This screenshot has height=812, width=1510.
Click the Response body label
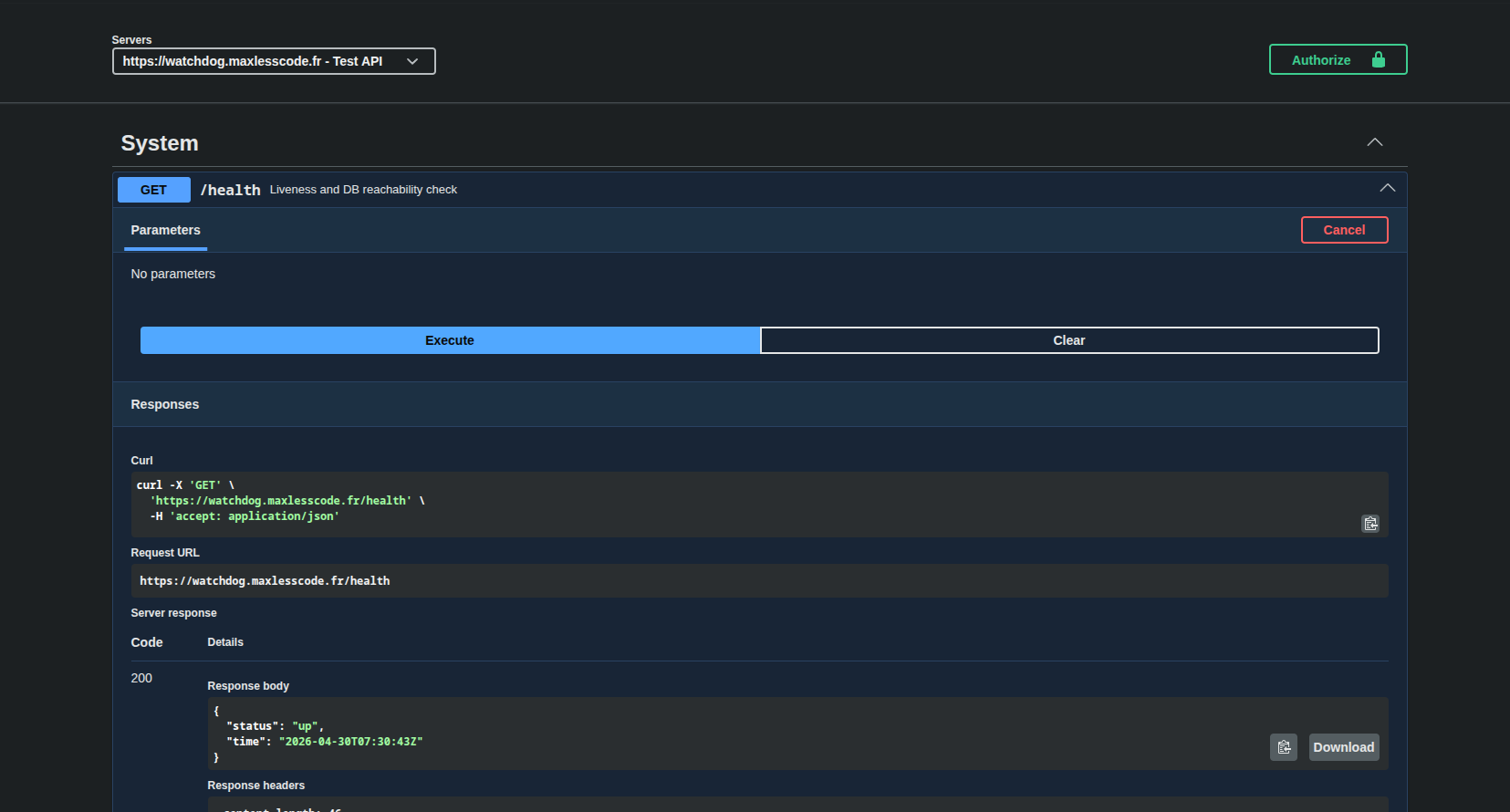[248, 686]
